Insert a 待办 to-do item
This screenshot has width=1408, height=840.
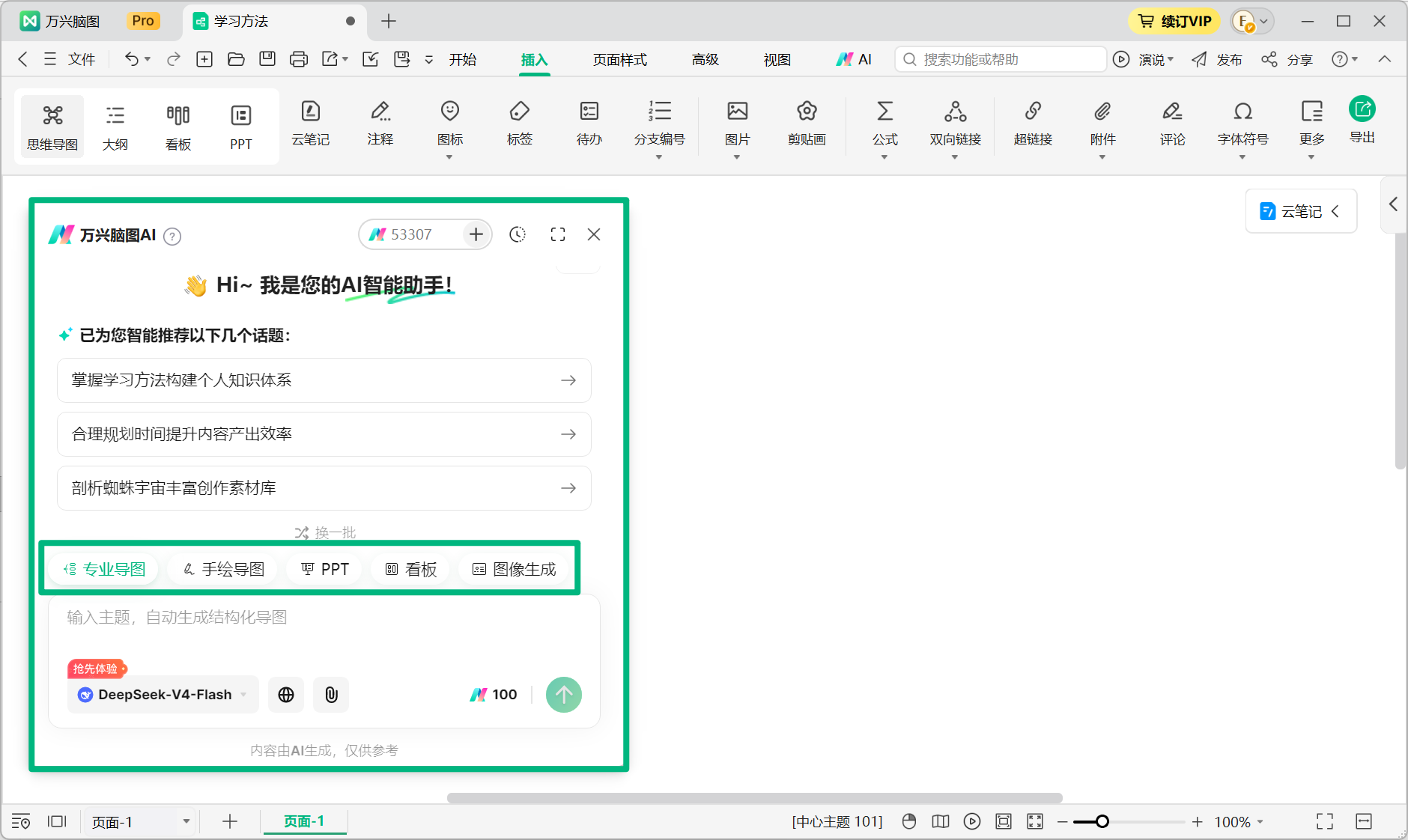(x=589, y=124)
